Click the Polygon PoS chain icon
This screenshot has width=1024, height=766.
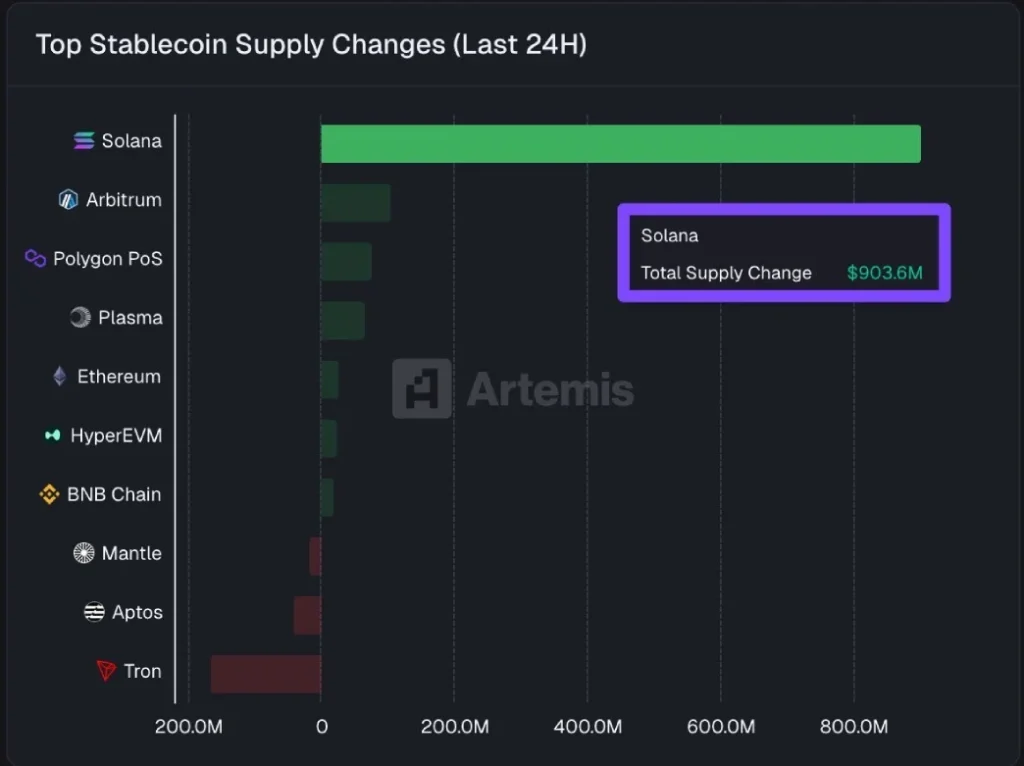[x=36, y=259]
